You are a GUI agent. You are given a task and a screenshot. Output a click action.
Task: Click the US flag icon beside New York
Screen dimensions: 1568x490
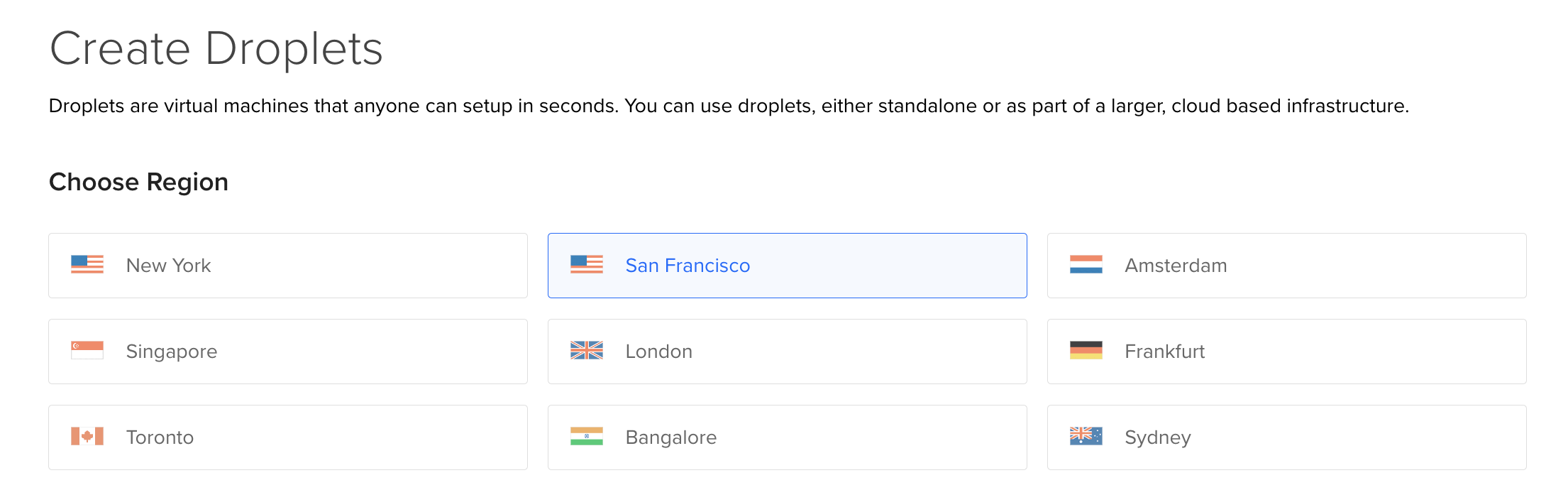point(87,265)
